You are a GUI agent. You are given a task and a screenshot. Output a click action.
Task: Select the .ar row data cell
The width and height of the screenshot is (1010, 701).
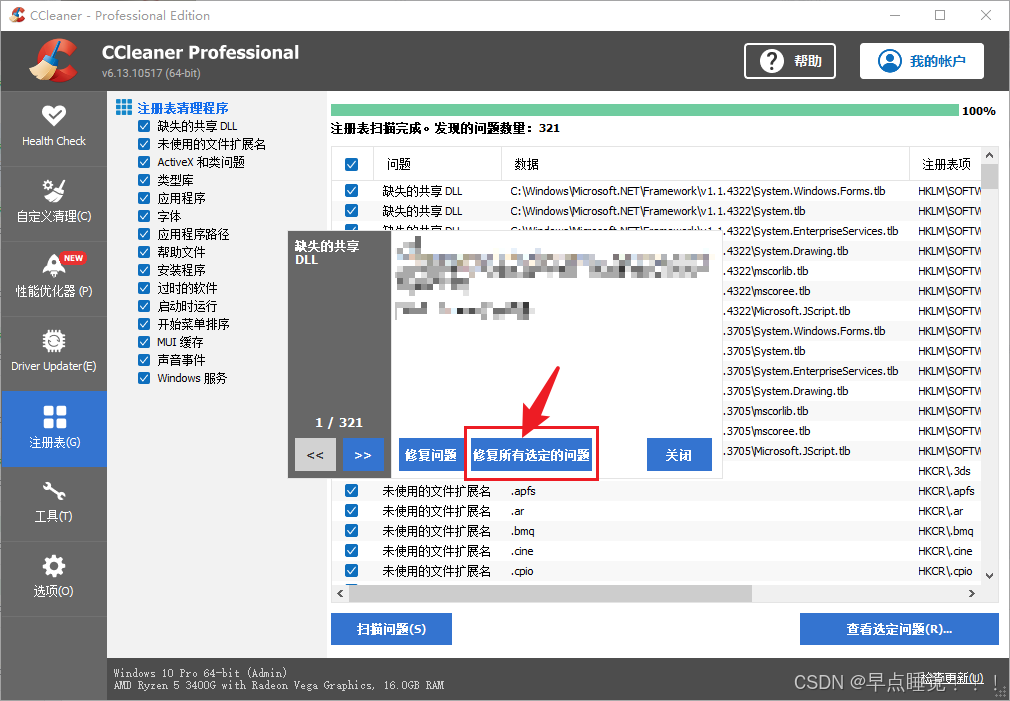[x=517, y=511]
